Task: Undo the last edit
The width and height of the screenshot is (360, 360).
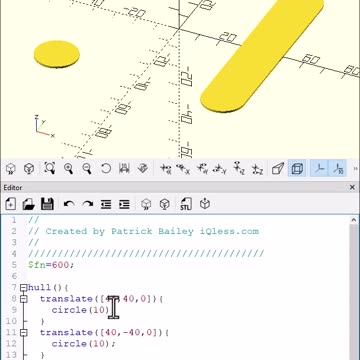Action: [x=69, y=204]
